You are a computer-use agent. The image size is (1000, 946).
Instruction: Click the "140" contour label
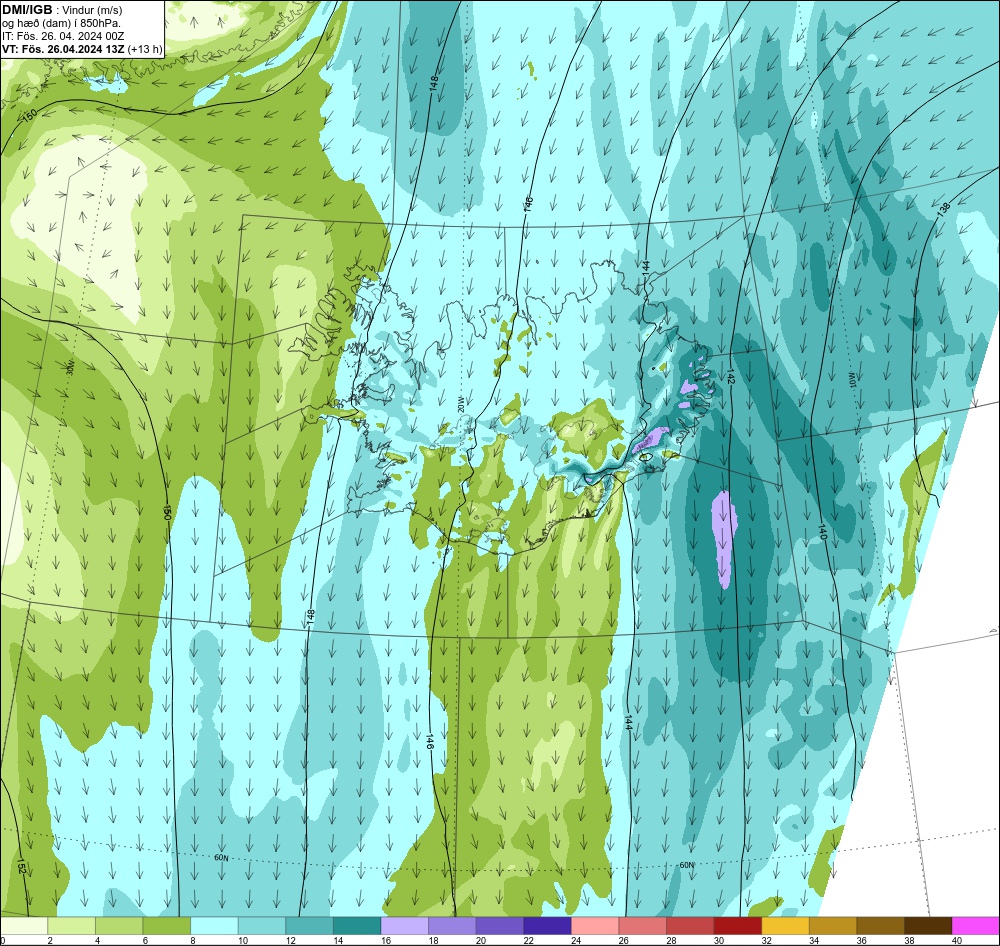click(822, 532)
